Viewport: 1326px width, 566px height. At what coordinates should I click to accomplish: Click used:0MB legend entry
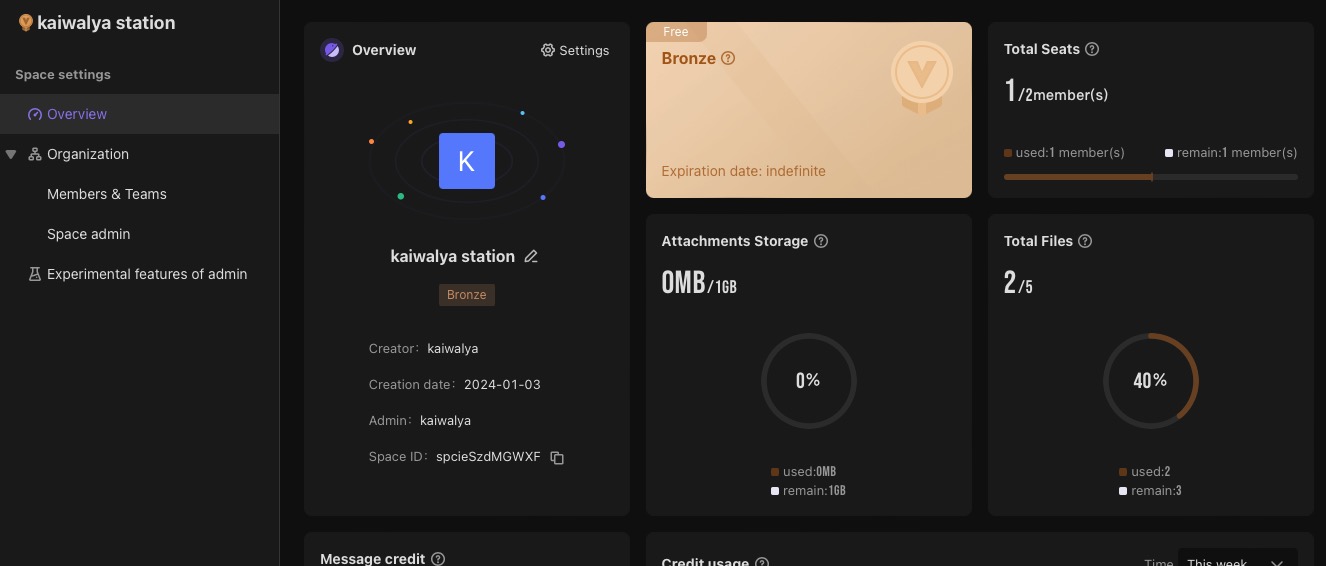coord(803,472)
